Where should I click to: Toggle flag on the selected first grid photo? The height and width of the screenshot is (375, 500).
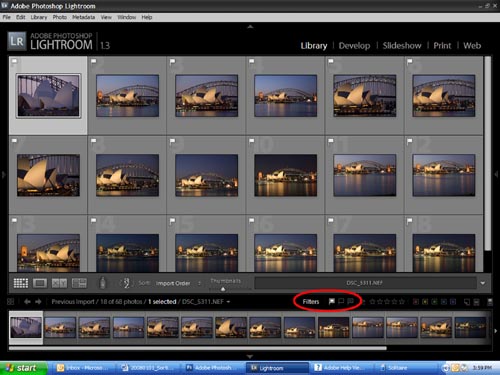[14, 61]
